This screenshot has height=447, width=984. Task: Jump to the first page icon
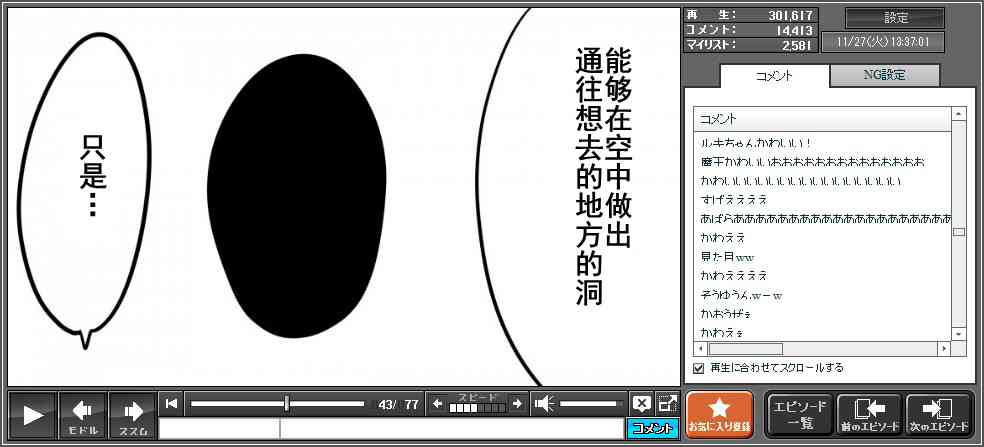pyautogui.click(x=172, y=404)
